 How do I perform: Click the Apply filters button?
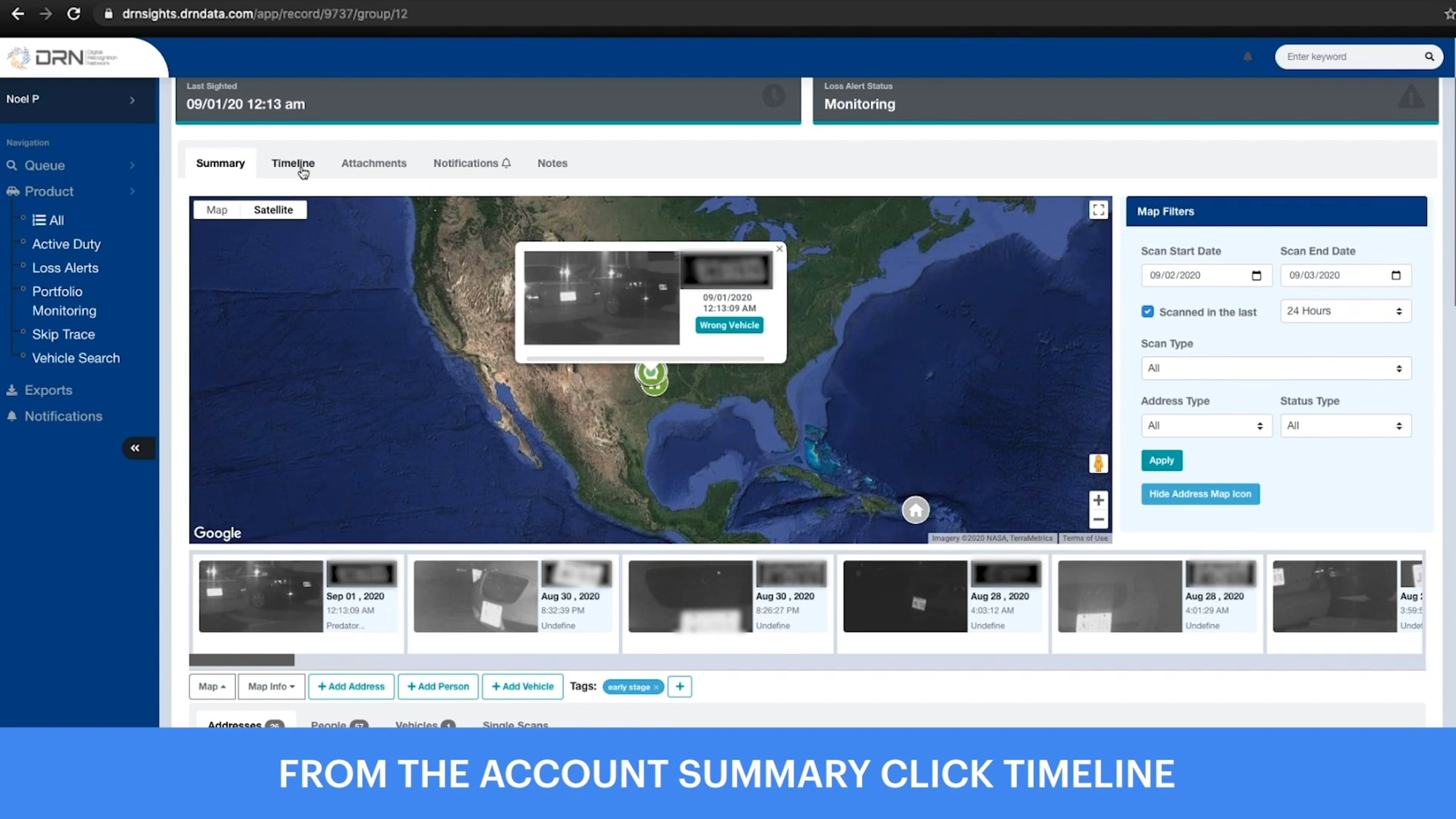tap(1161, 460)
